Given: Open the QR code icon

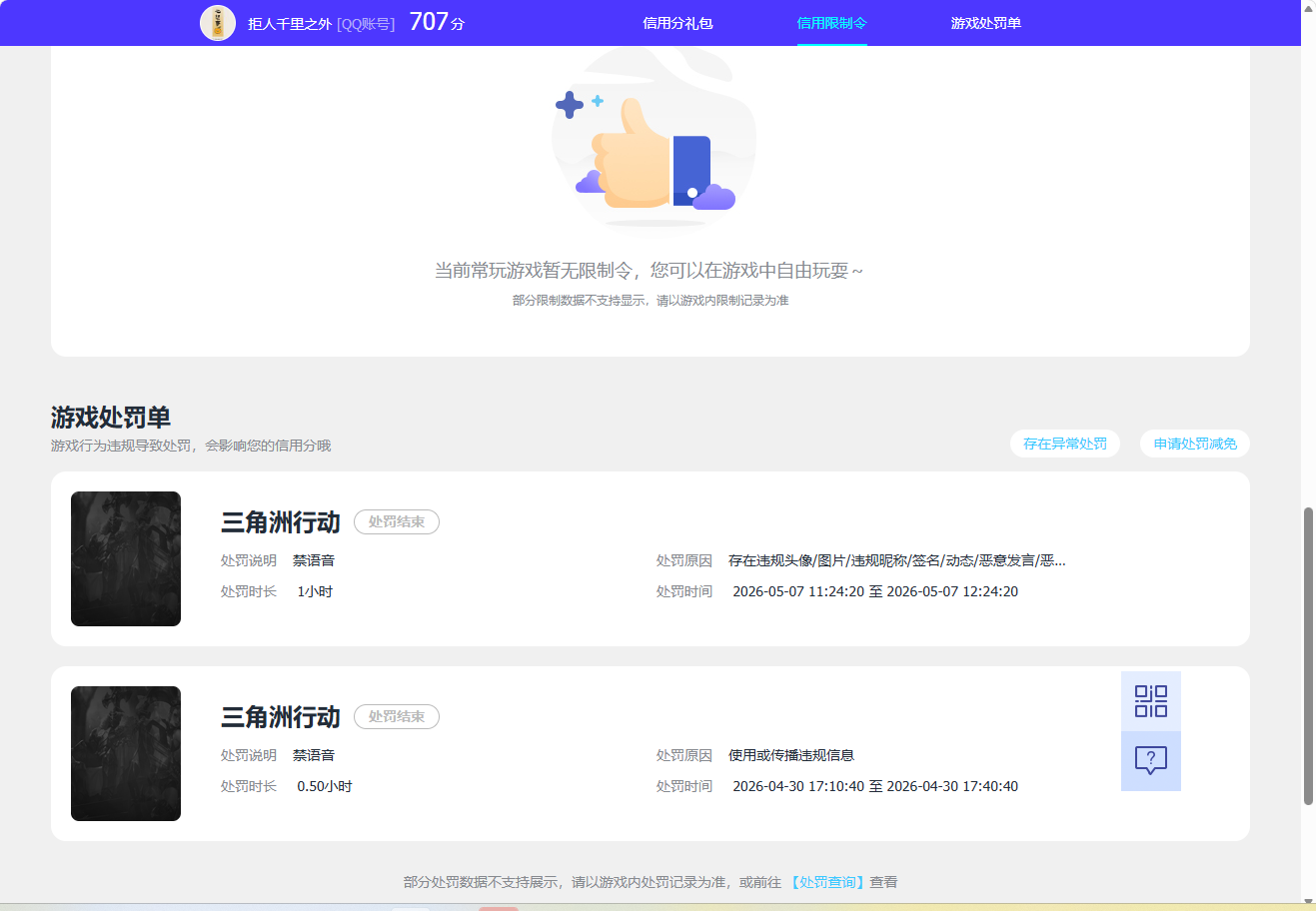Looking at the screenshot, I should click(1151, 701).
